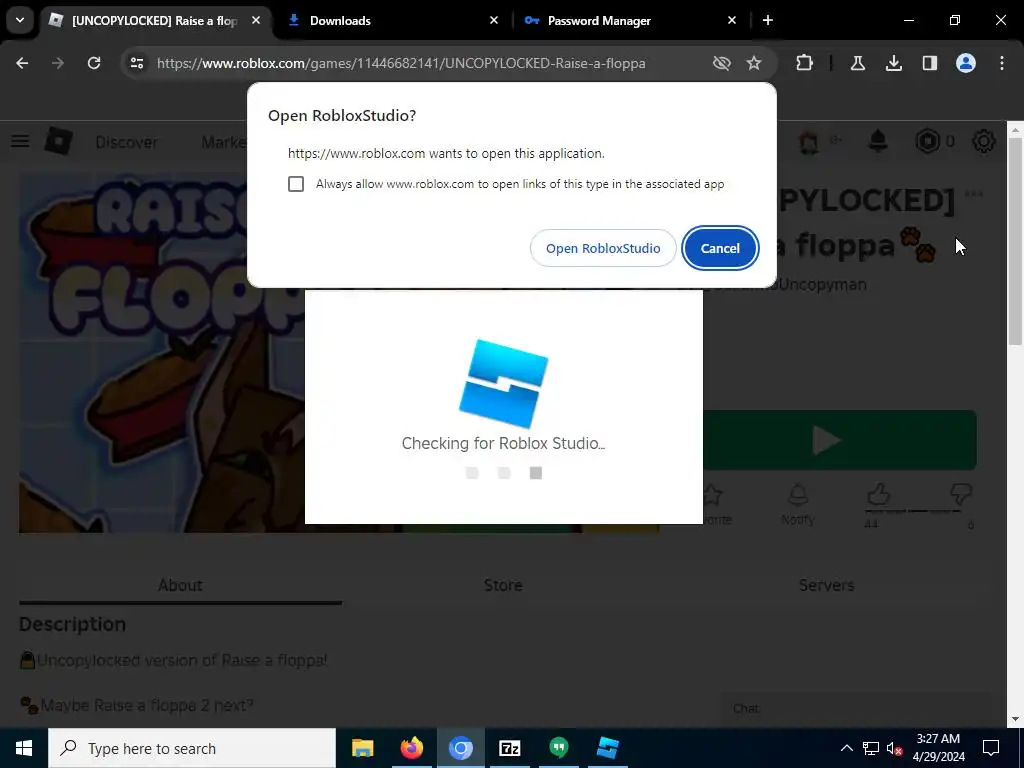Screen dimensions: 1024x768
Task: Click the Raise a Floppa game thumbnail
Action: [x=162, y=353]
